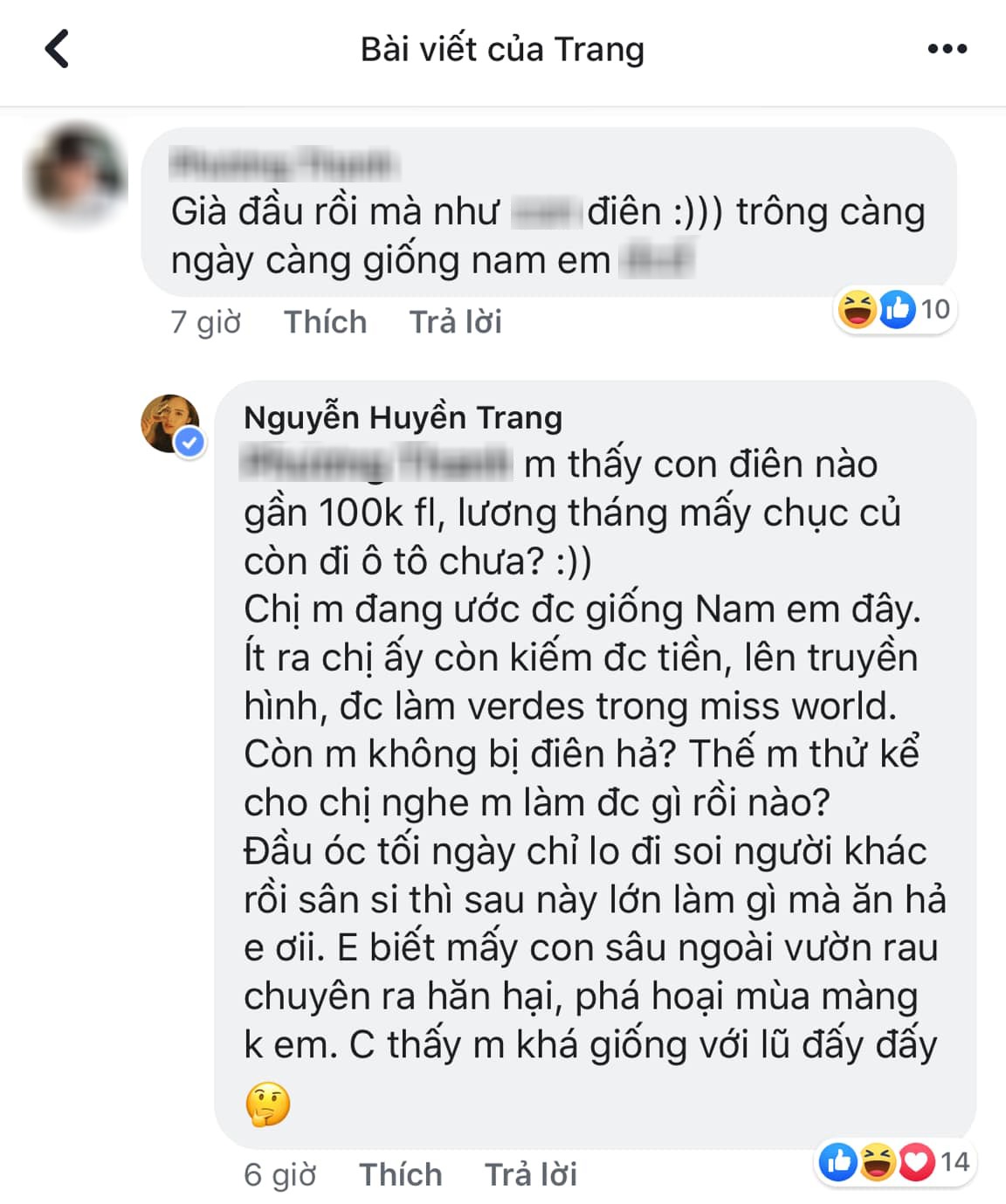
Task: Reply to Trang's comment with Trả lời
Action: (x=531, y=1175)
